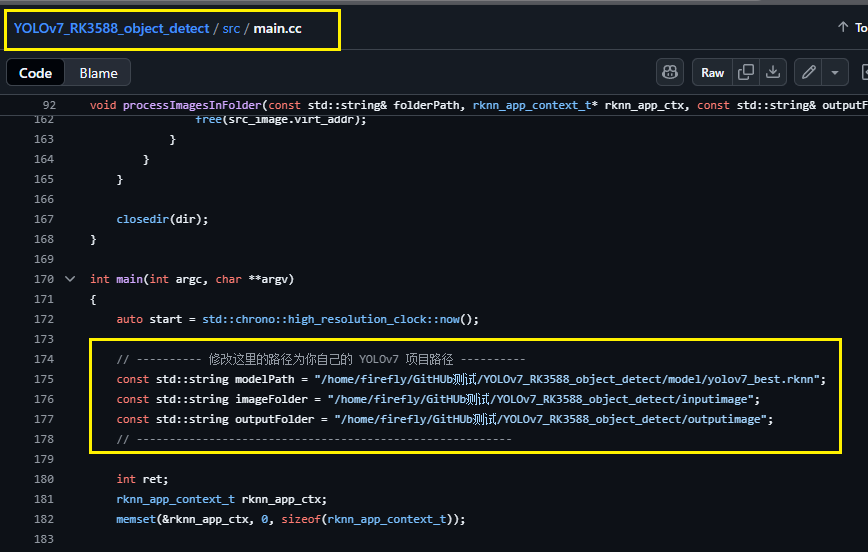Click main.cc file name in breadcrumb
The image size is (868, 552).
(x=277, y=28)
